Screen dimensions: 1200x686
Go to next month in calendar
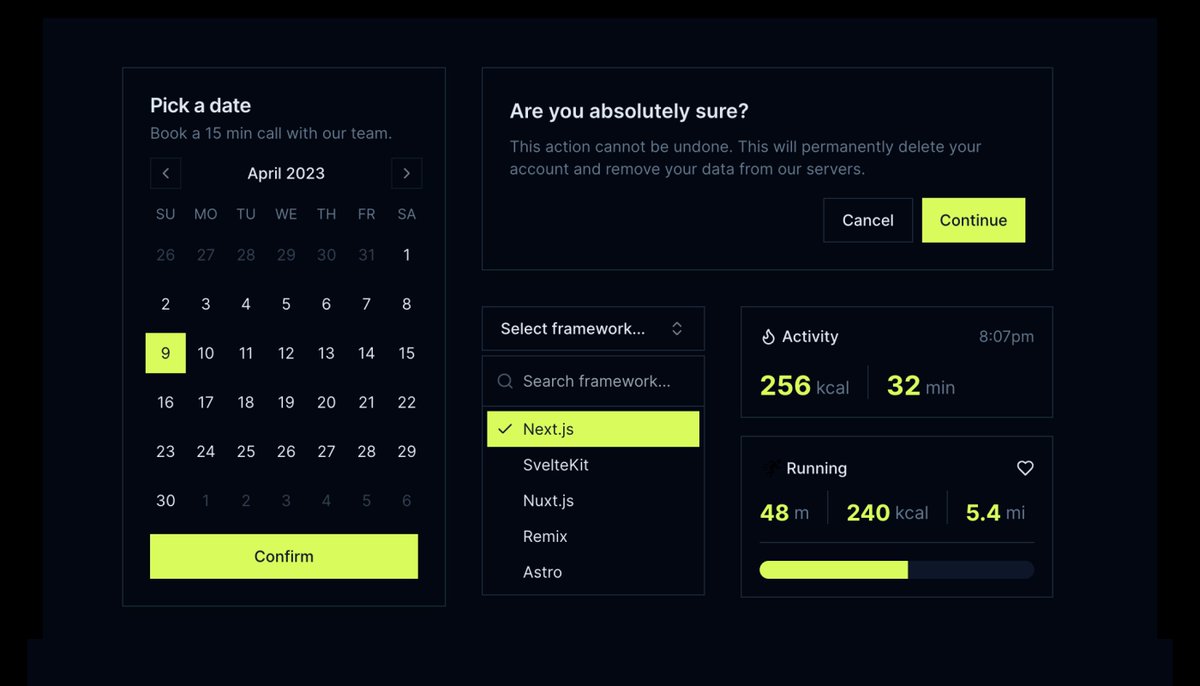point(406,173)
